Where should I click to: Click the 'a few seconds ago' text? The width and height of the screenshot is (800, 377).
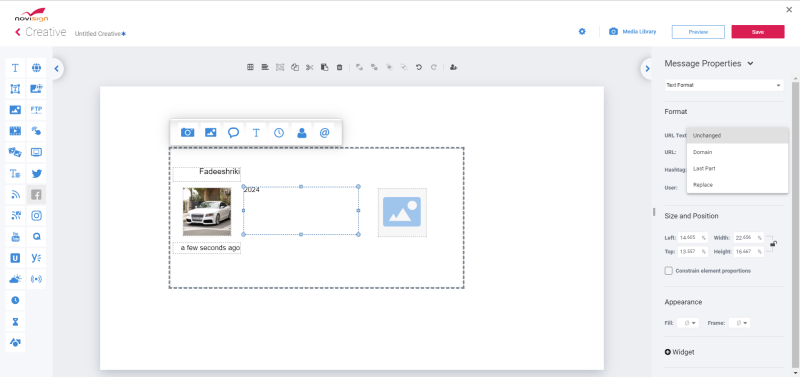pos(210,248)
